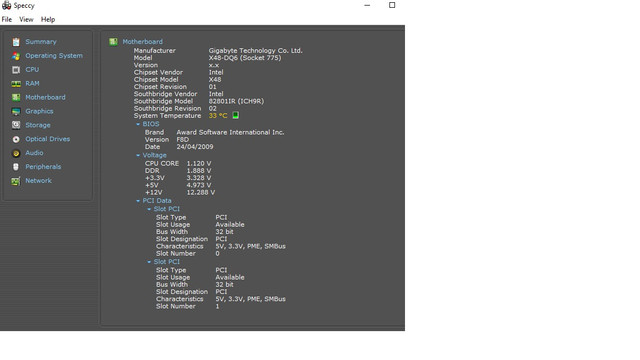Click the Speccy app icon in title bar
Viewport: 640px width, 360px height.
(7, 5)
